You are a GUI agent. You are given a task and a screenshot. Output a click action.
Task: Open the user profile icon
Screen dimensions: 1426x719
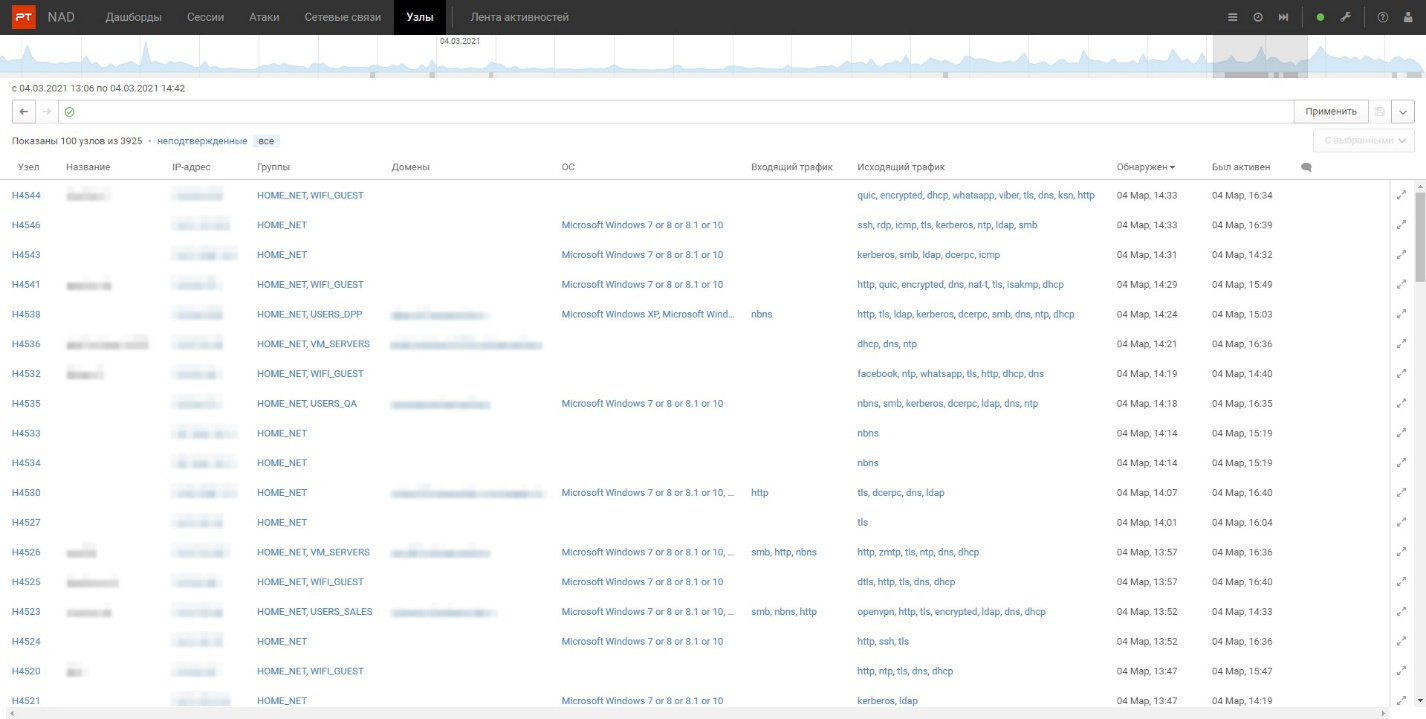coord(1409,17)
